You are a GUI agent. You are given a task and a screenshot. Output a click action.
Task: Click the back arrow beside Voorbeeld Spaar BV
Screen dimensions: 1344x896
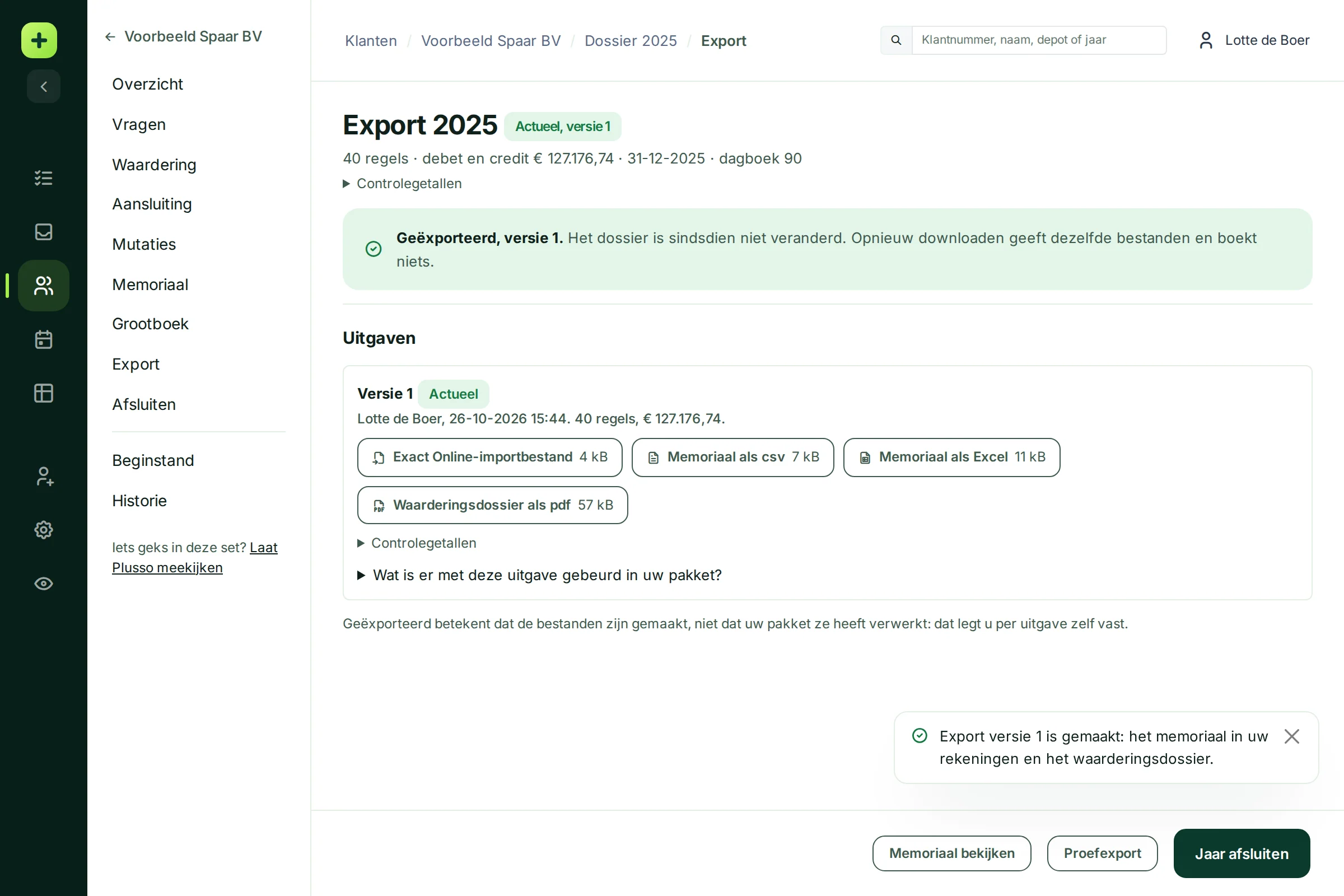[110, 36]
